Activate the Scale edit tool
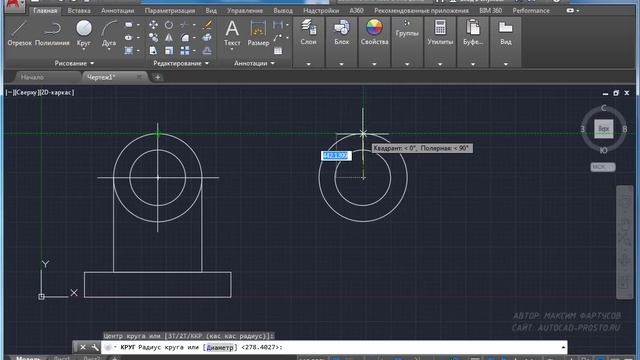 click(x=169, y=51)
